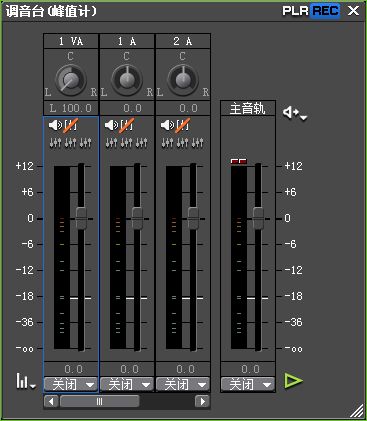Click the 0.0 level field under track 2 A
The width and height of the screenshot is (367, 421).
click(183, 369)
